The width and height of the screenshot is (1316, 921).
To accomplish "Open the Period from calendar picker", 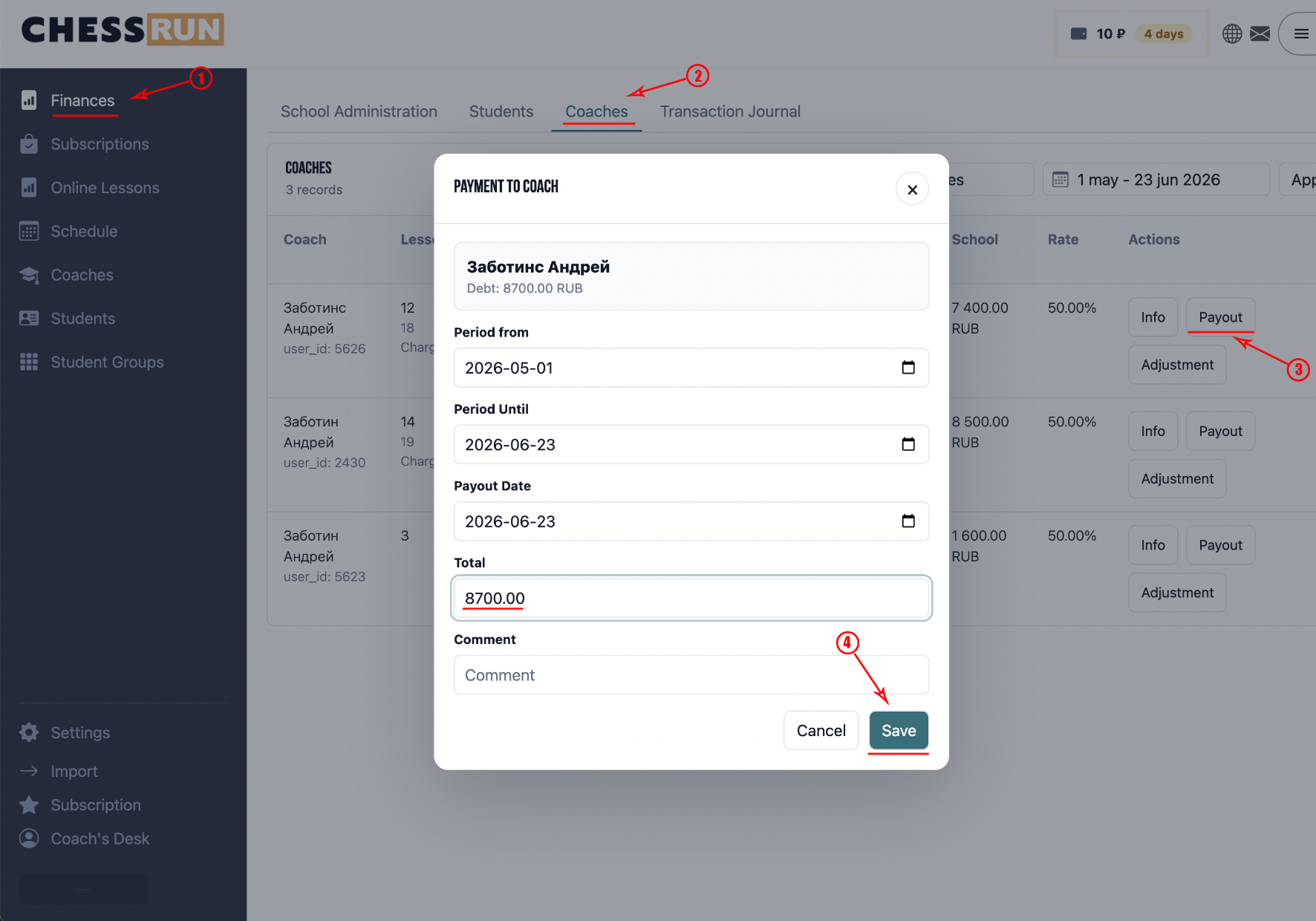I will coord(908,368).
